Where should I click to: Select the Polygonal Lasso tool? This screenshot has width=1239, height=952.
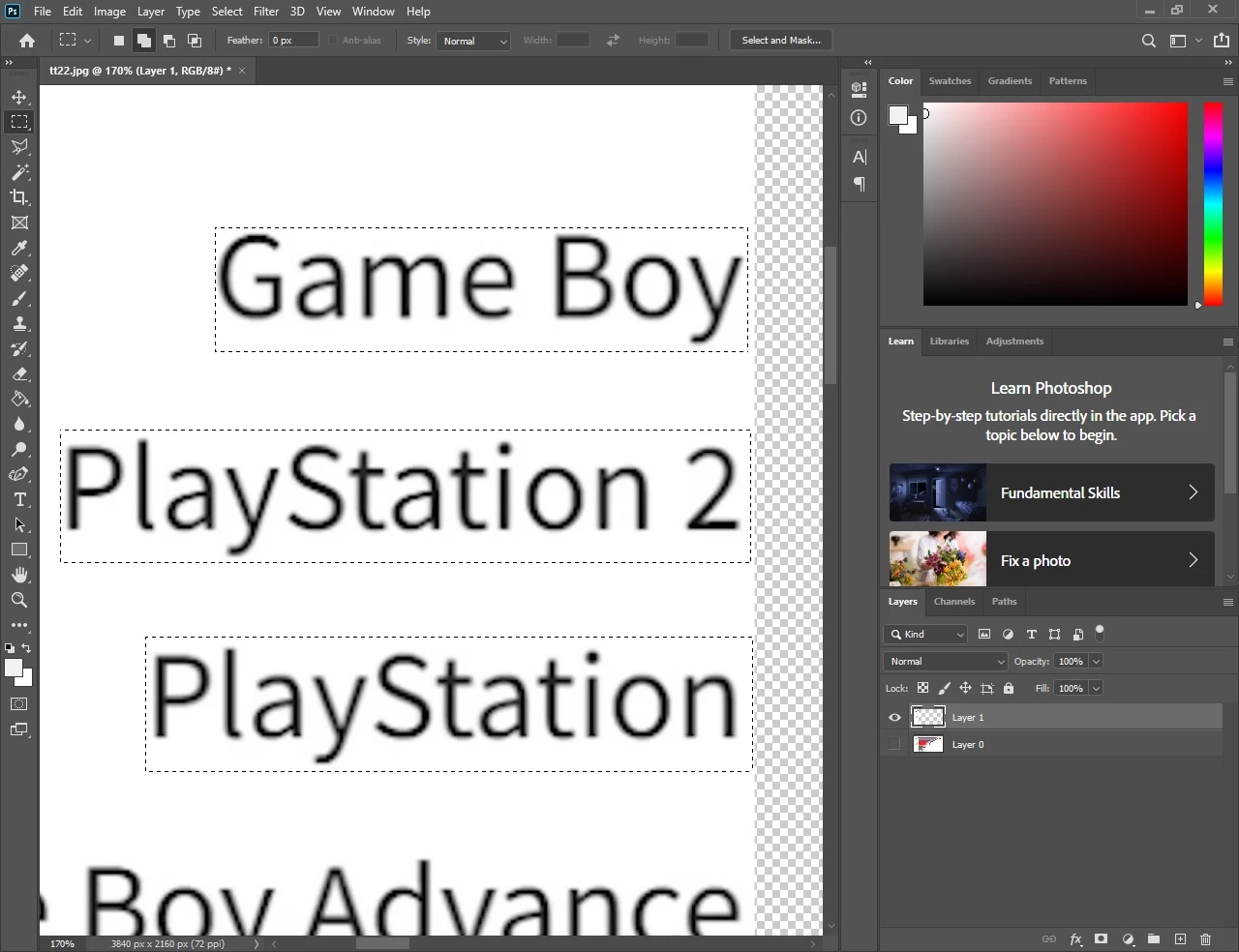(x=19, y=147)
